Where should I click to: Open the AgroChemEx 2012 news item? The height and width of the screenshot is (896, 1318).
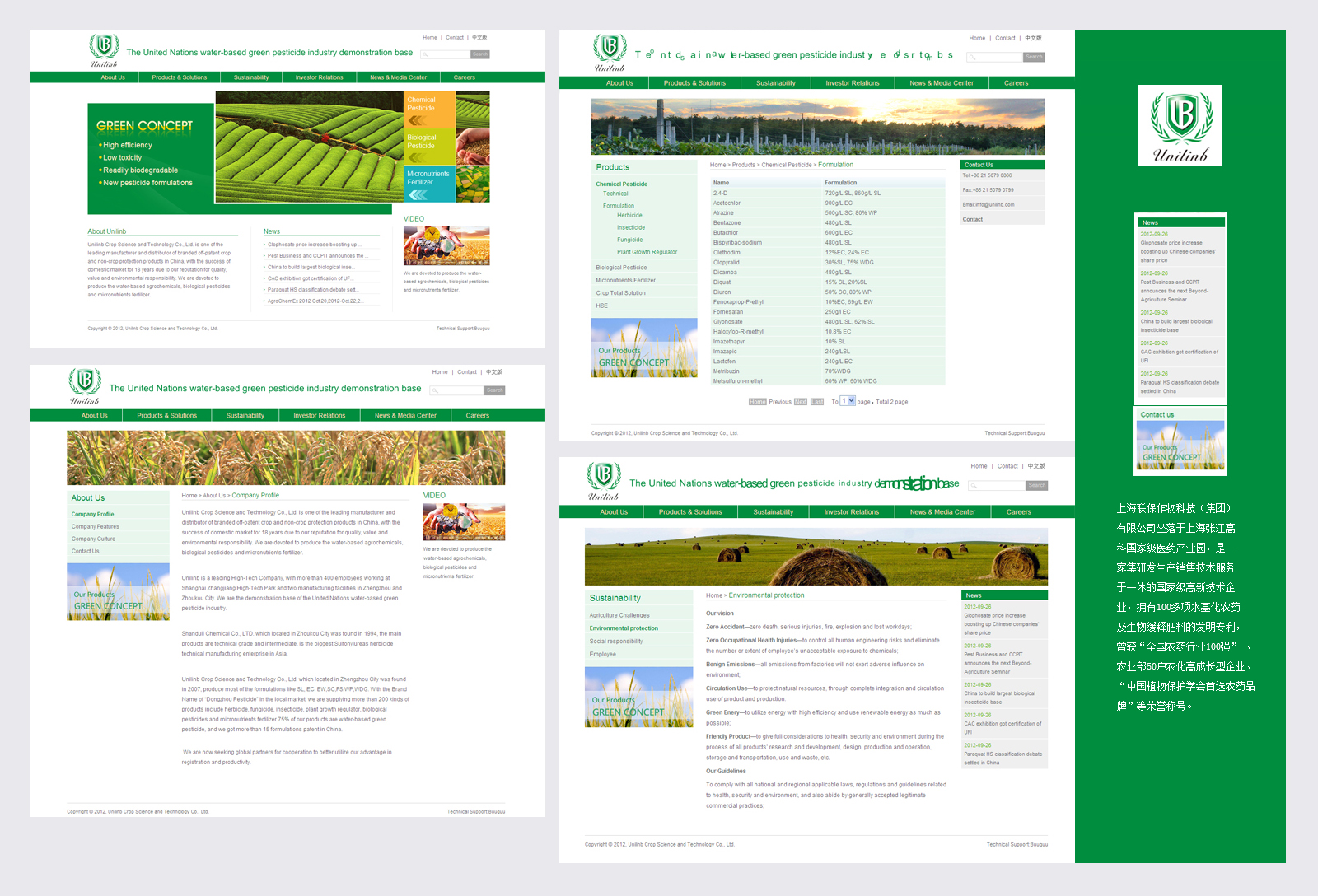coord(315,301)
